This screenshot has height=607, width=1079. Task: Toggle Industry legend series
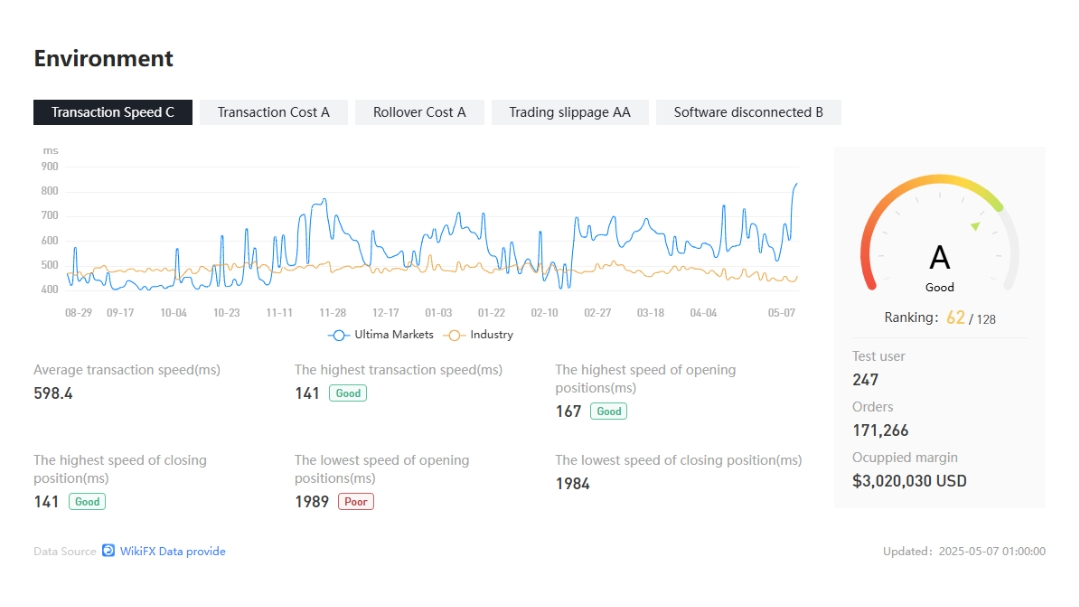pos(479,335)
